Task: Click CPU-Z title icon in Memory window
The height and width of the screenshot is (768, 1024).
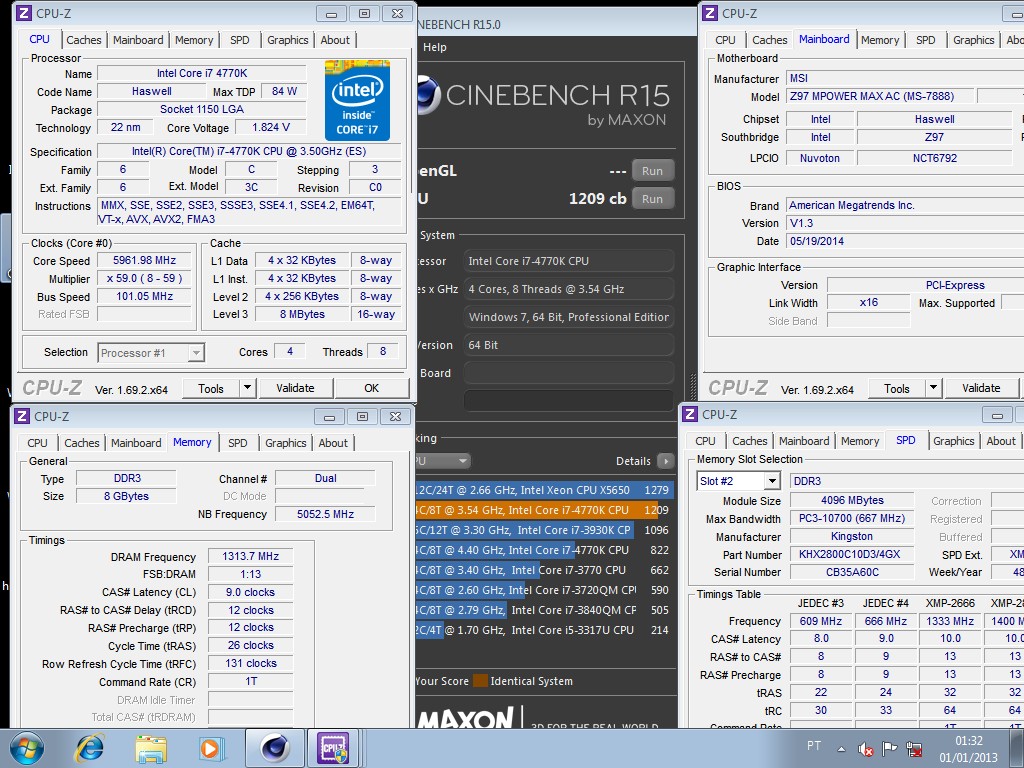Action: tap(22, 416)
